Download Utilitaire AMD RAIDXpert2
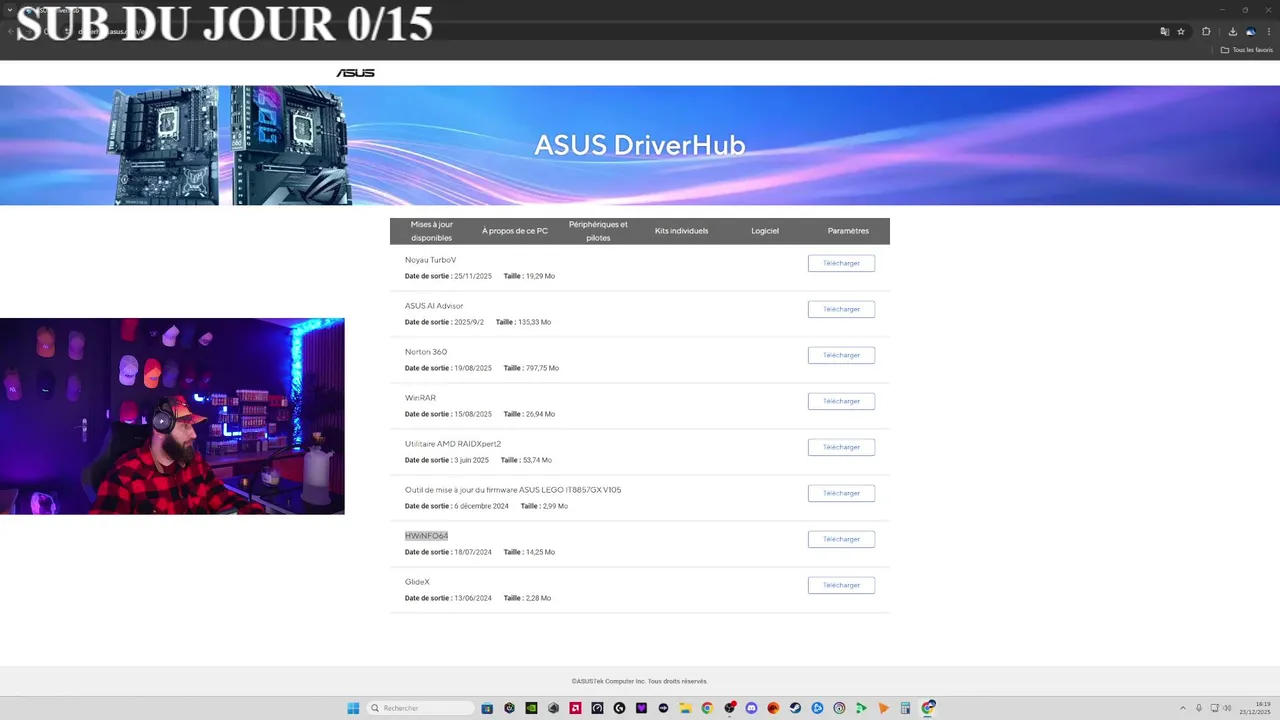Image resolution: width=1280 pixels, height=720 pixels. (841, 447)
